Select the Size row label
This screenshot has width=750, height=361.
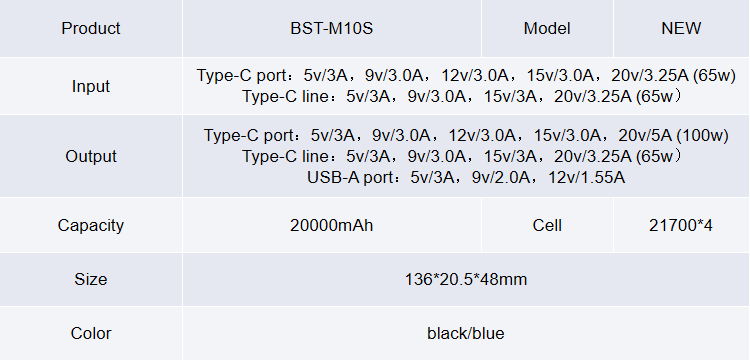coord(91,279)
